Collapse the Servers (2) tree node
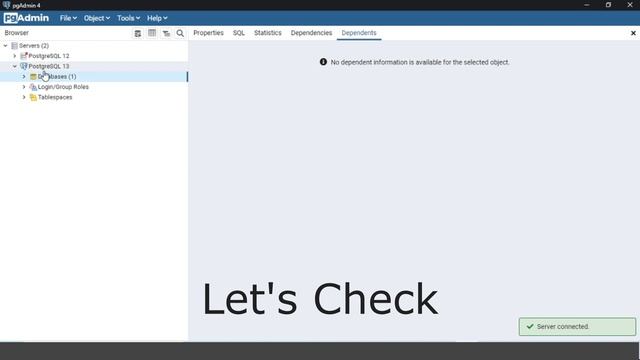 (5, 46)
